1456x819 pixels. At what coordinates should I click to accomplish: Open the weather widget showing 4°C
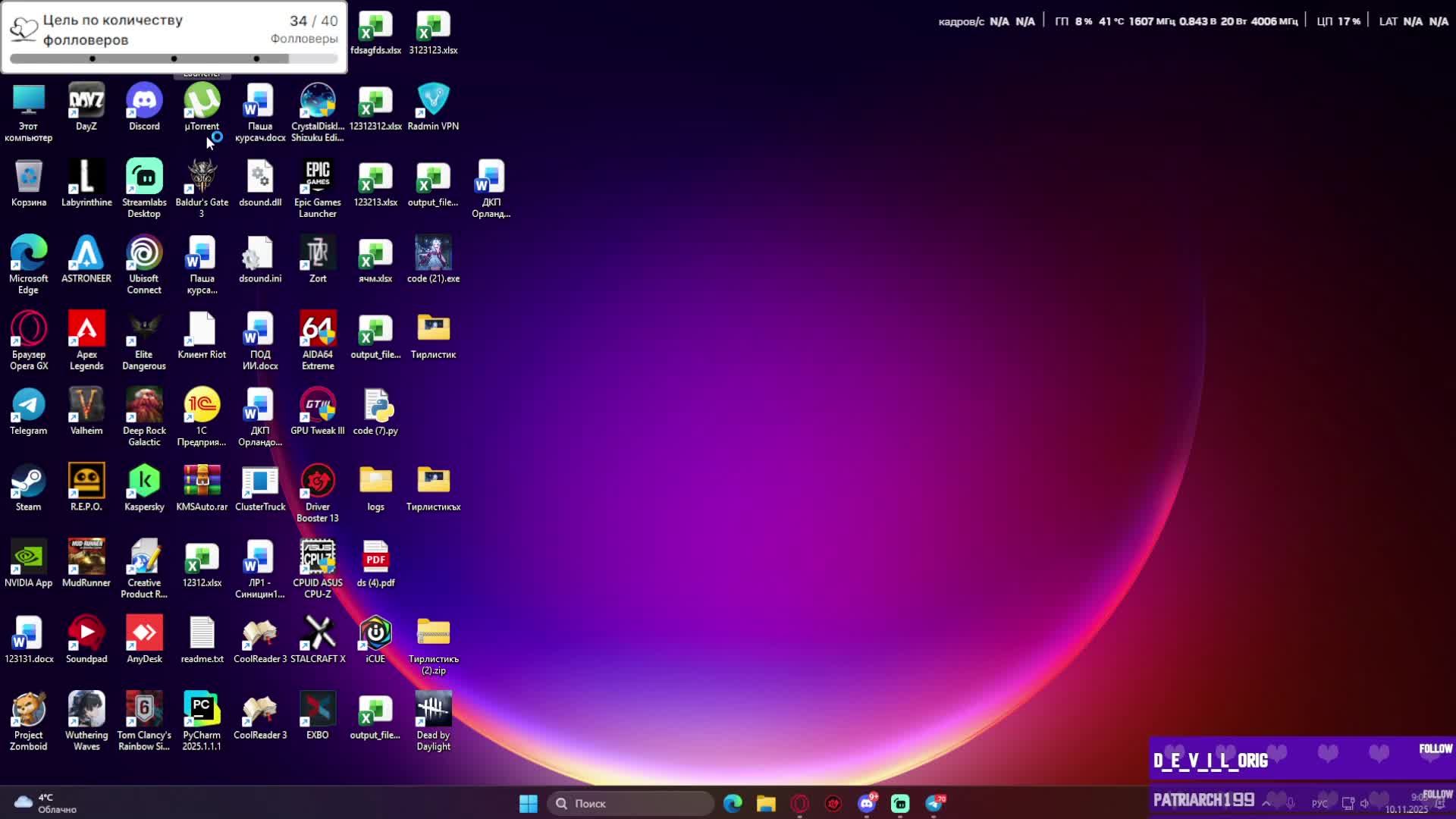[45, 803]
